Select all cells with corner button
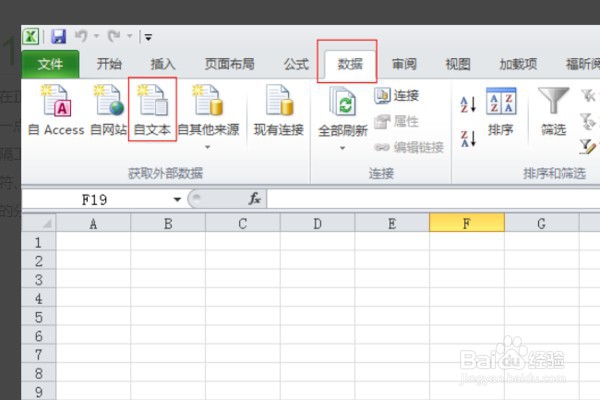Screen dimensions: 600x400 coord(39,223)
